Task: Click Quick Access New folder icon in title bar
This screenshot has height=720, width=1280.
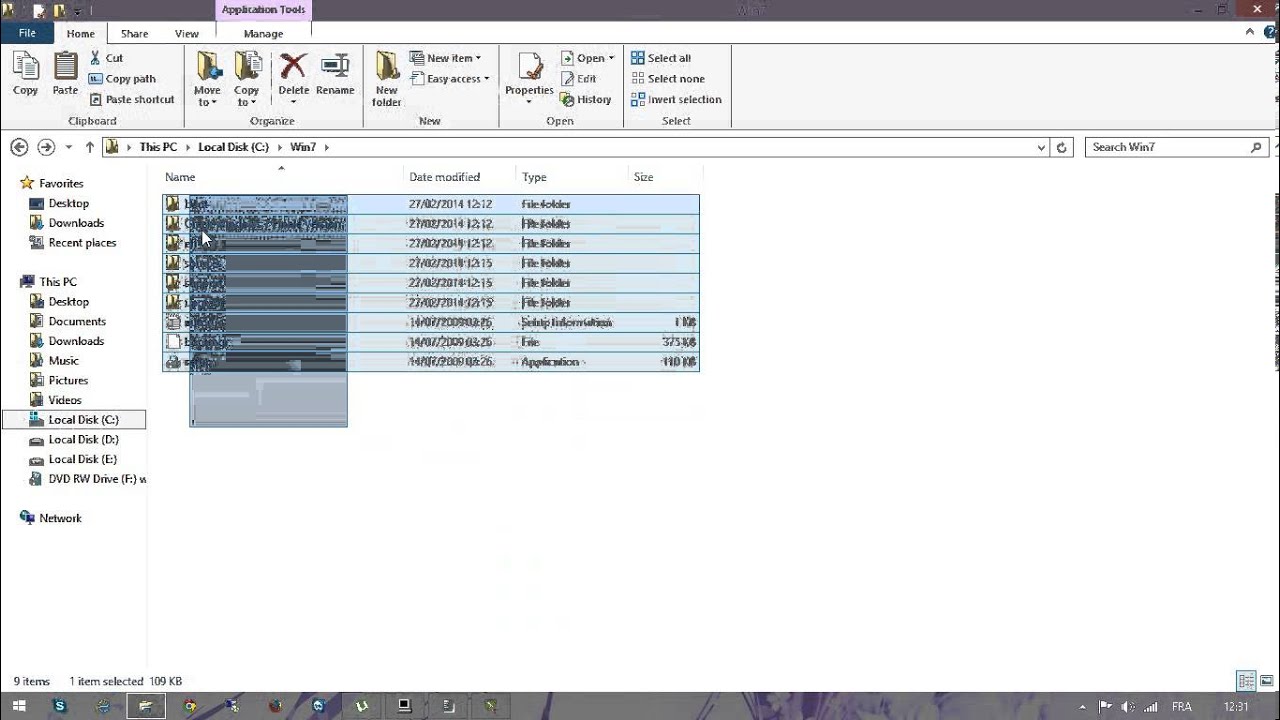Action: [59, 10]
